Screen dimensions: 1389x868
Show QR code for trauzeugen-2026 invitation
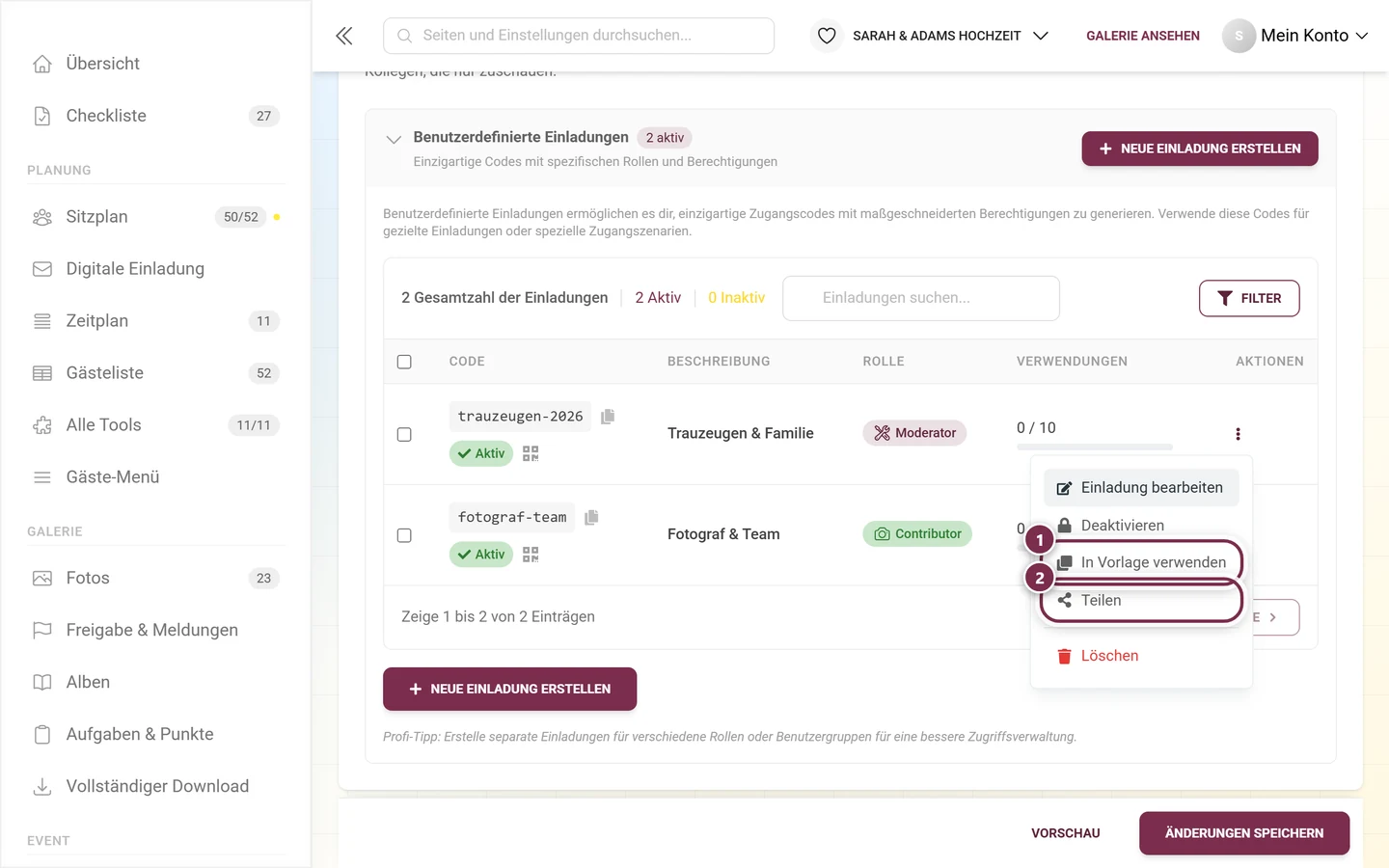pos(531,453)
